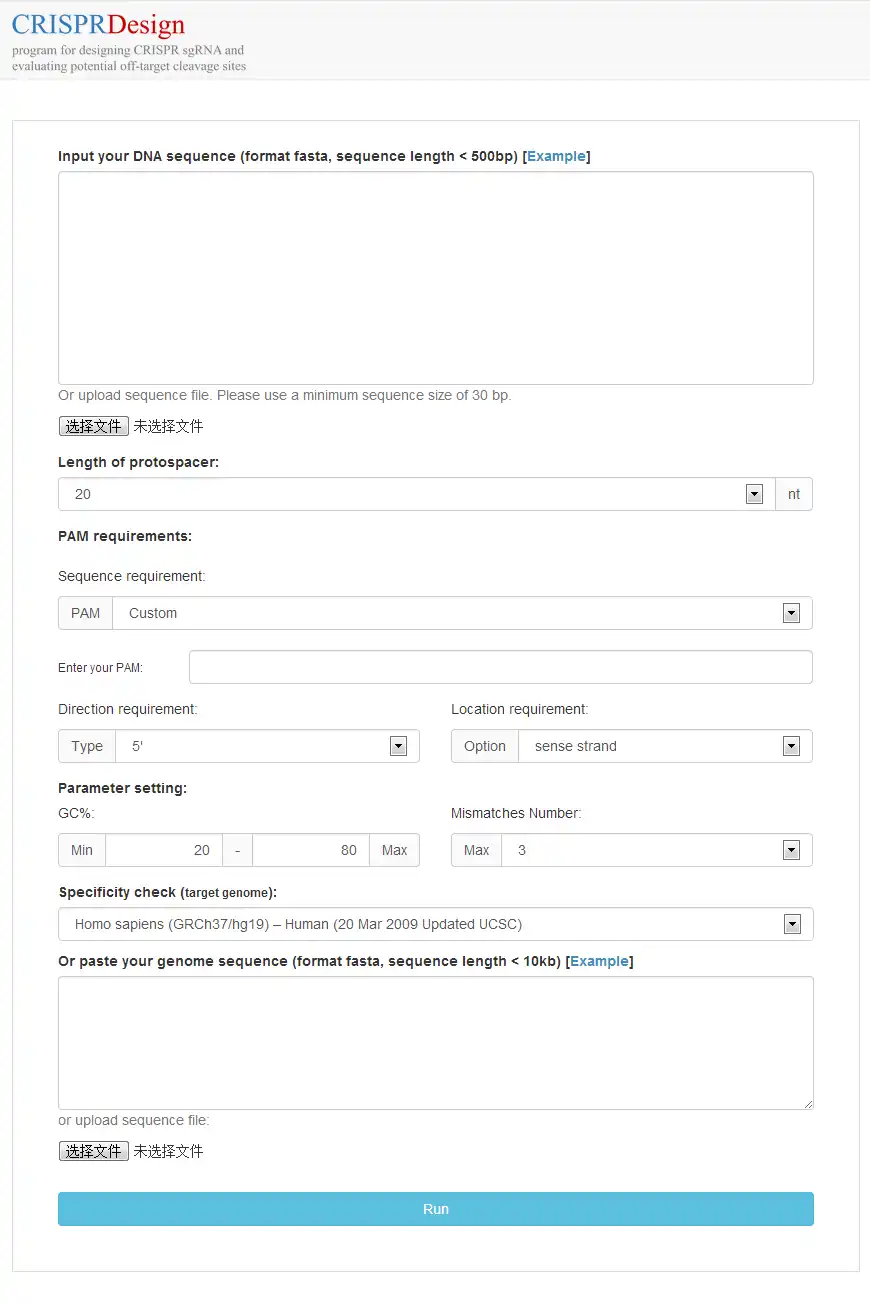Click the Run button

(435, 1208)
